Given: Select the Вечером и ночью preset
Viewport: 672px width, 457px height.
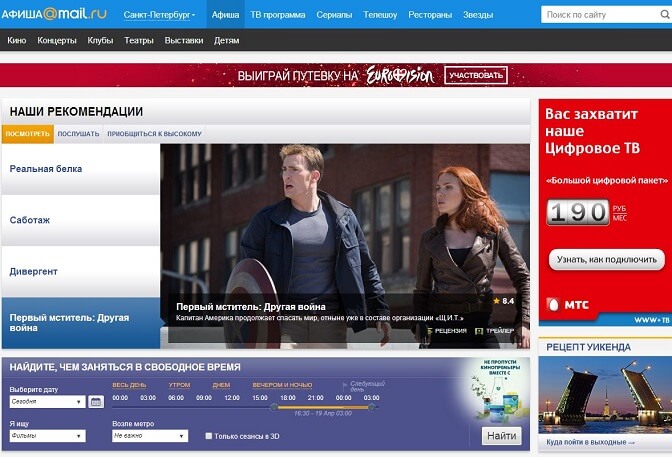Looking at the screenshot, I should pos(282,385).
